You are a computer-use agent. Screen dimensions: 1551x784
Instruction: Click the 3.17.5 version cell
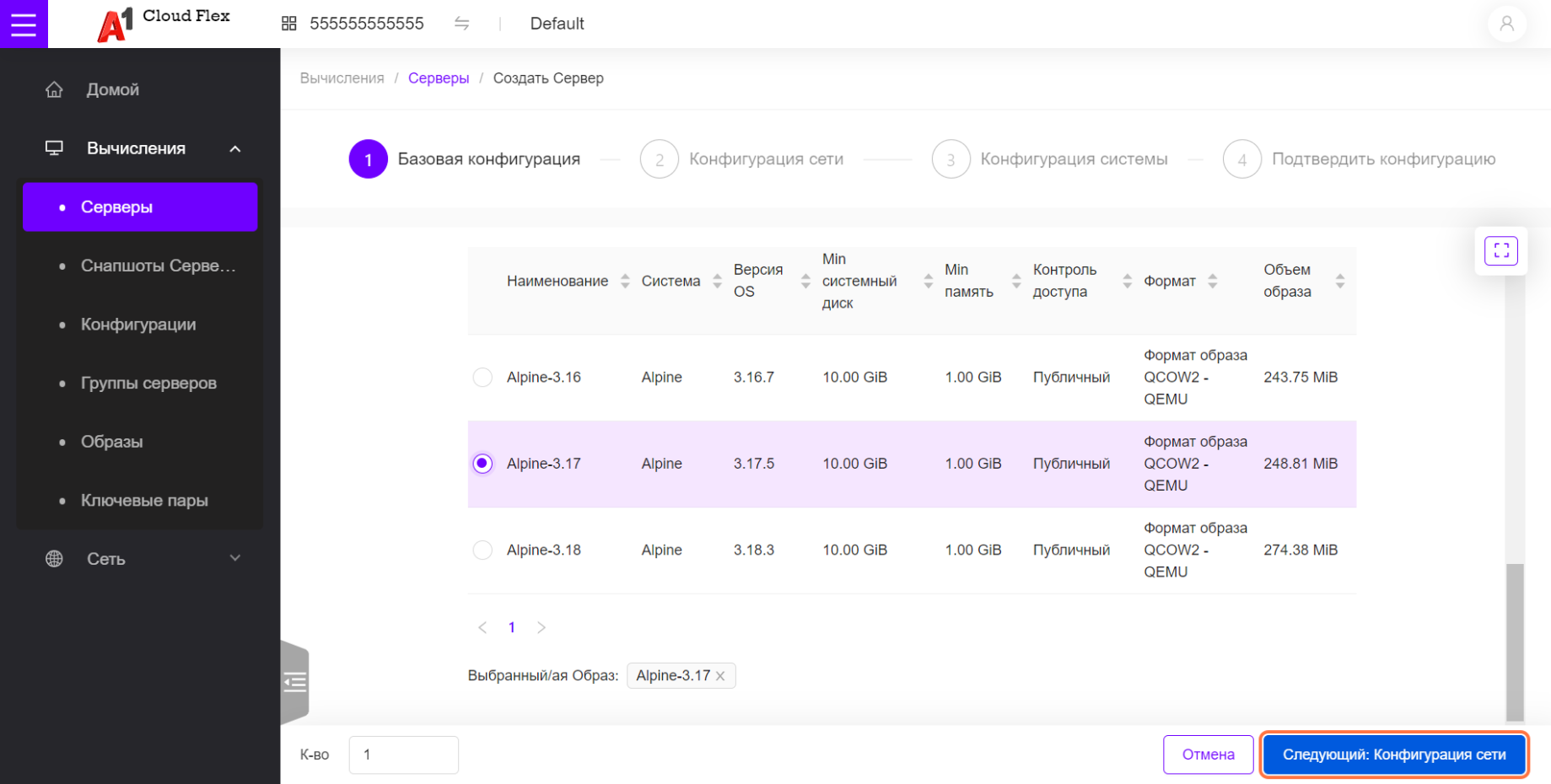click(x=754, y=464)
